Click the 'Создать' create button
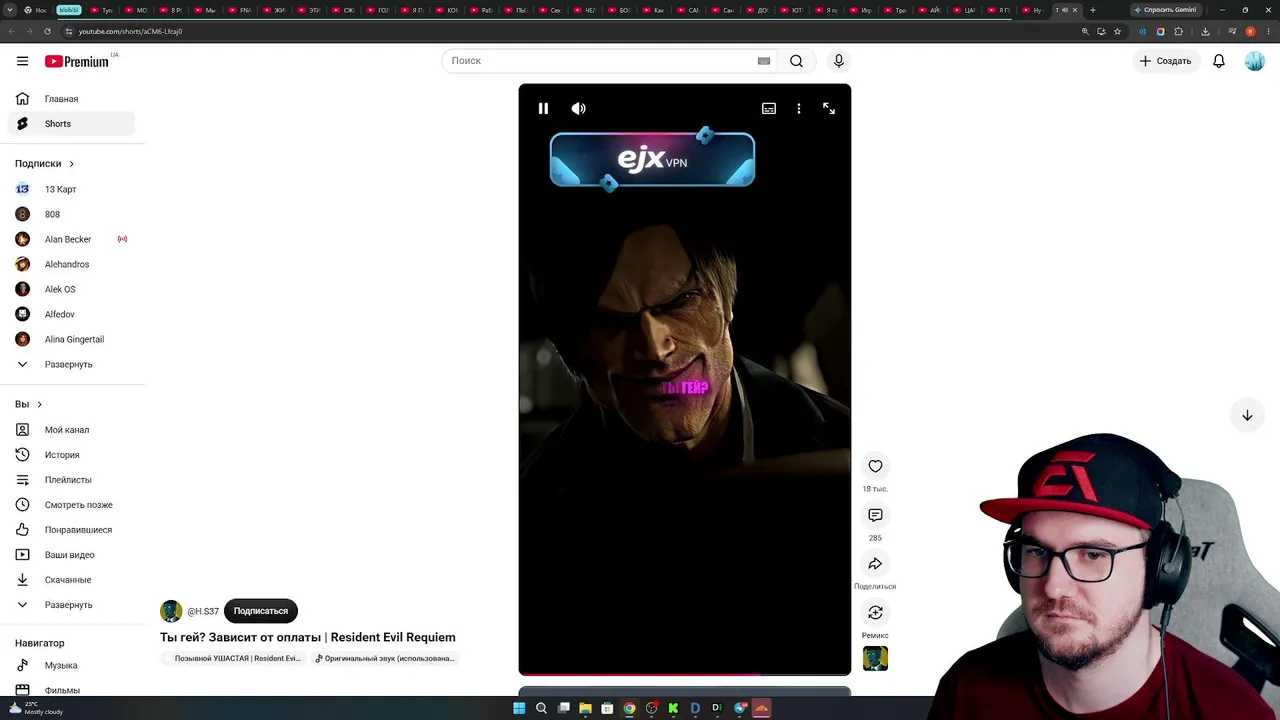The height and width of the screenshot is (720, 1280). (1166, 61)
